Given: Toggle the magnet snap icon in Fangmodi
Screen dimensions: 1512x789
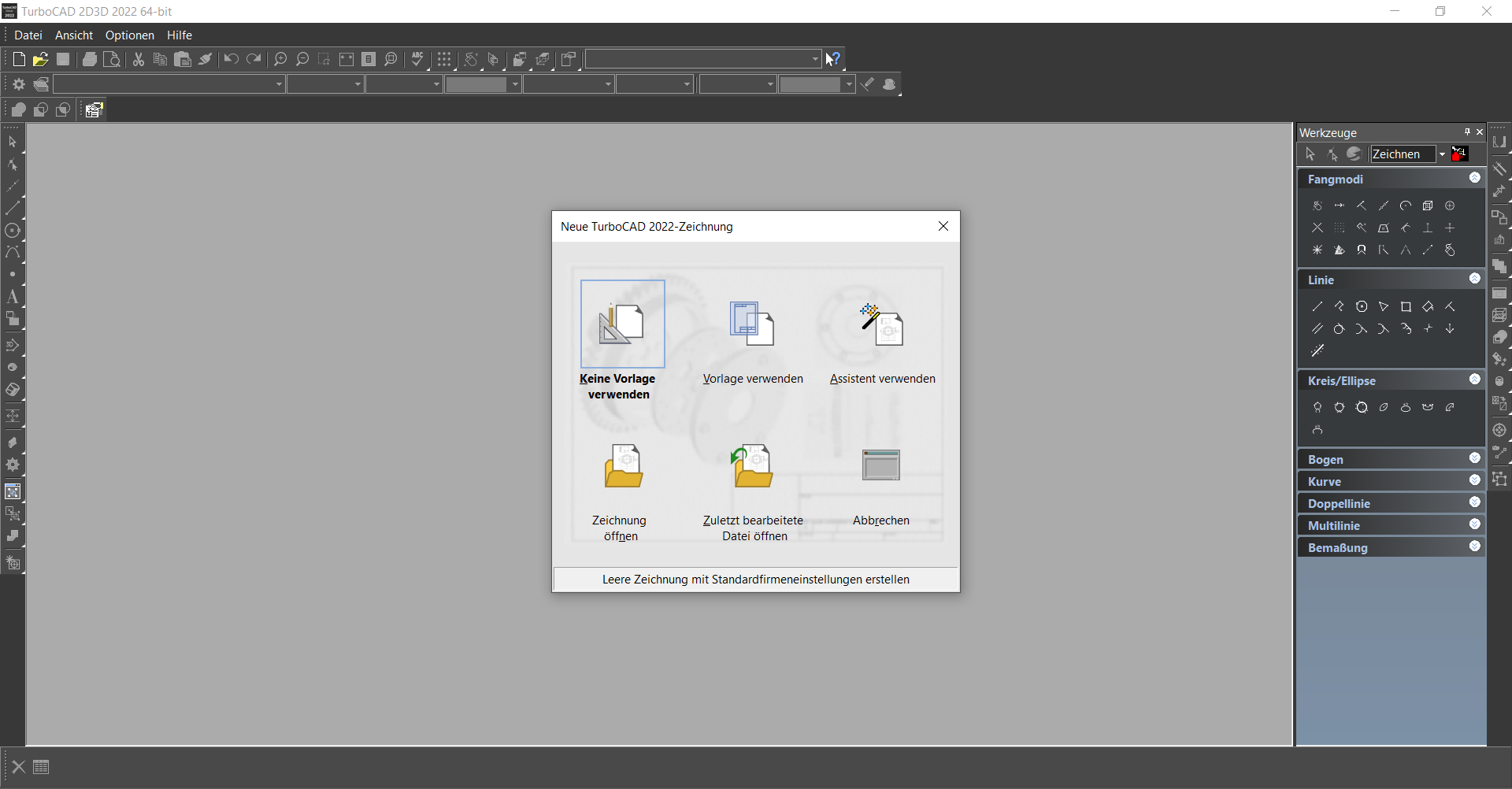Looking at the screenshot, I should coord(1362,250).
